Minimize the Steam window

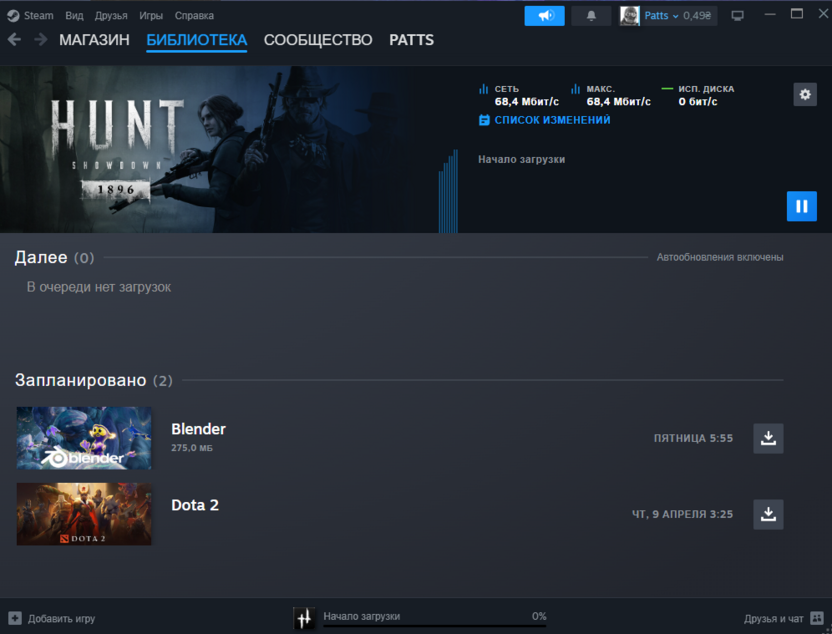770,14
